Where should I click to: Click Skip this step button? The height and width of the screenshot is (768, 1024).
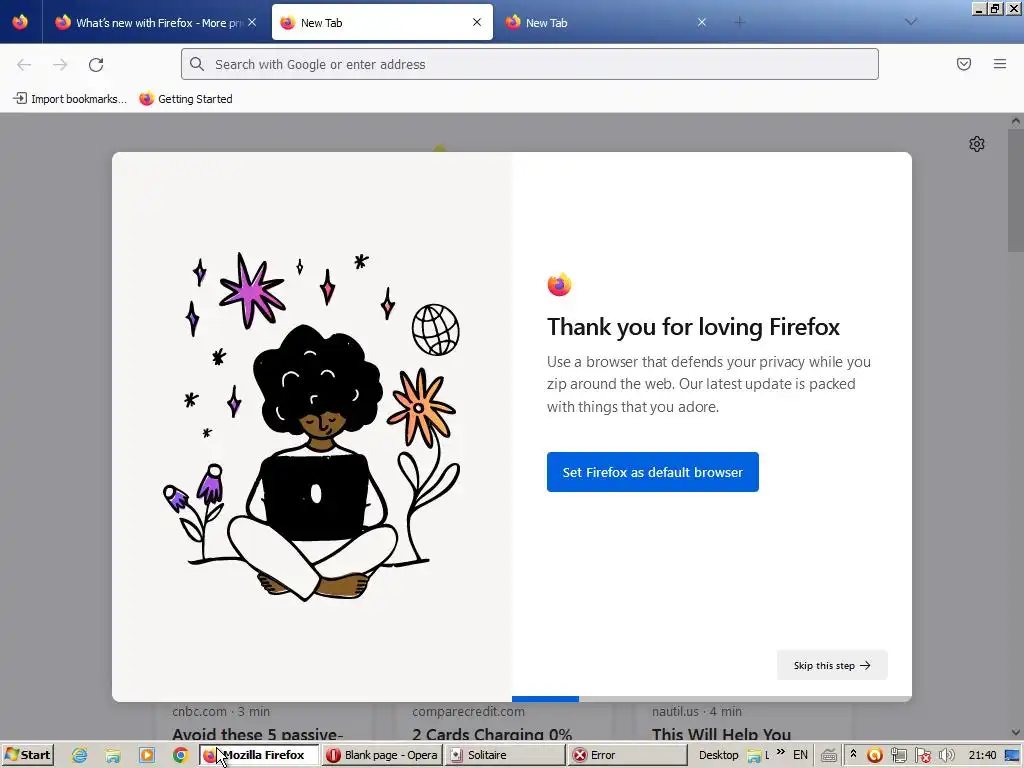click(x=832, y=665)
